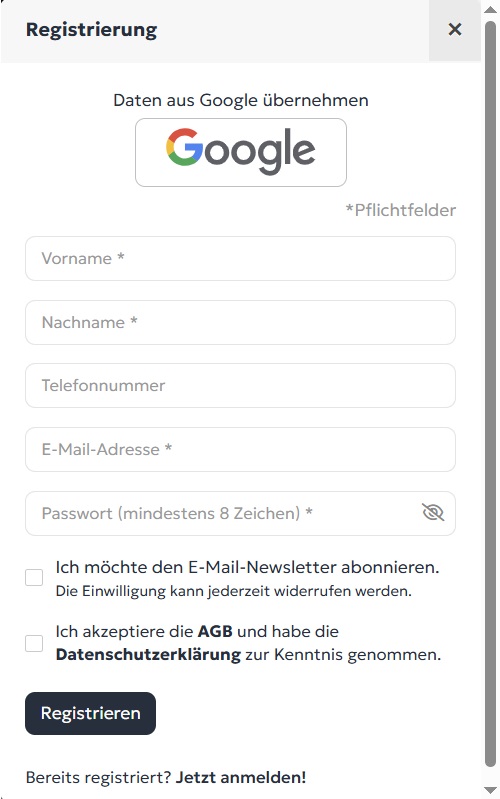Focus the Nachname input field
500x799 pixels.
click(x=240, y=322)
